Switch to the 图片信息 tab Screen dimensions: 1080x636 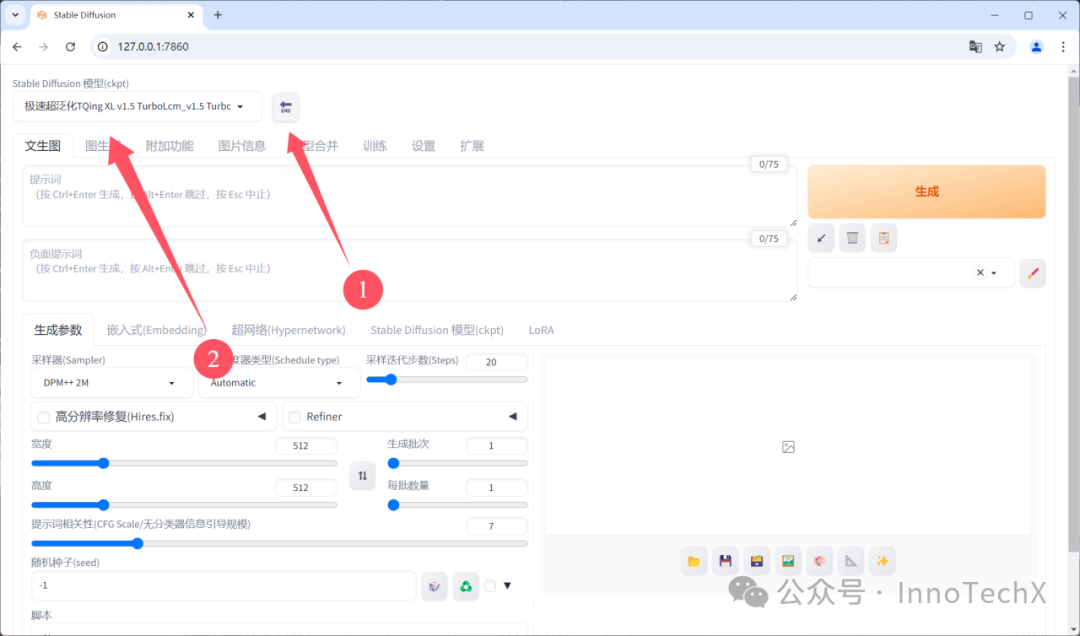[x=242, y=145]
